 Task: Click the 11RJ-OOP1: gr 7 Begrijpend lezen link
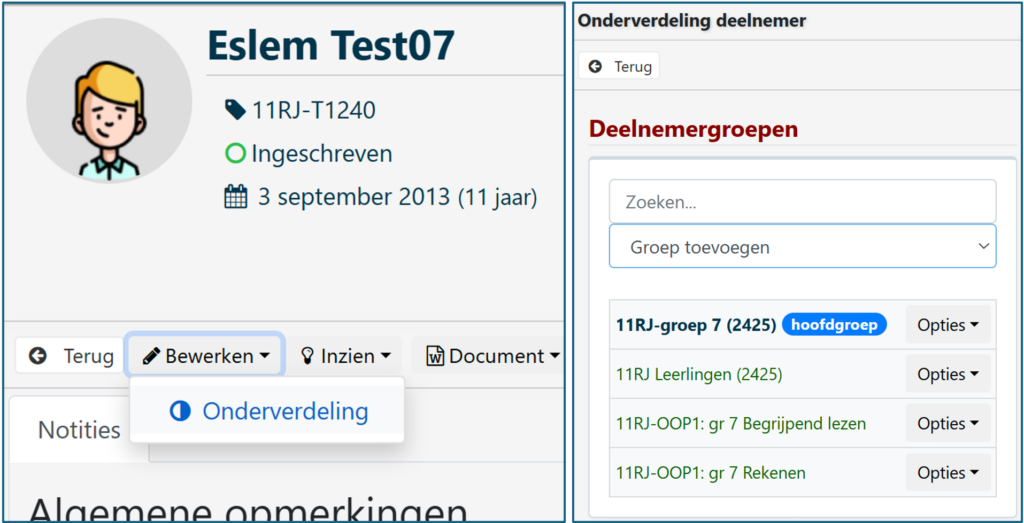(741, 424)
